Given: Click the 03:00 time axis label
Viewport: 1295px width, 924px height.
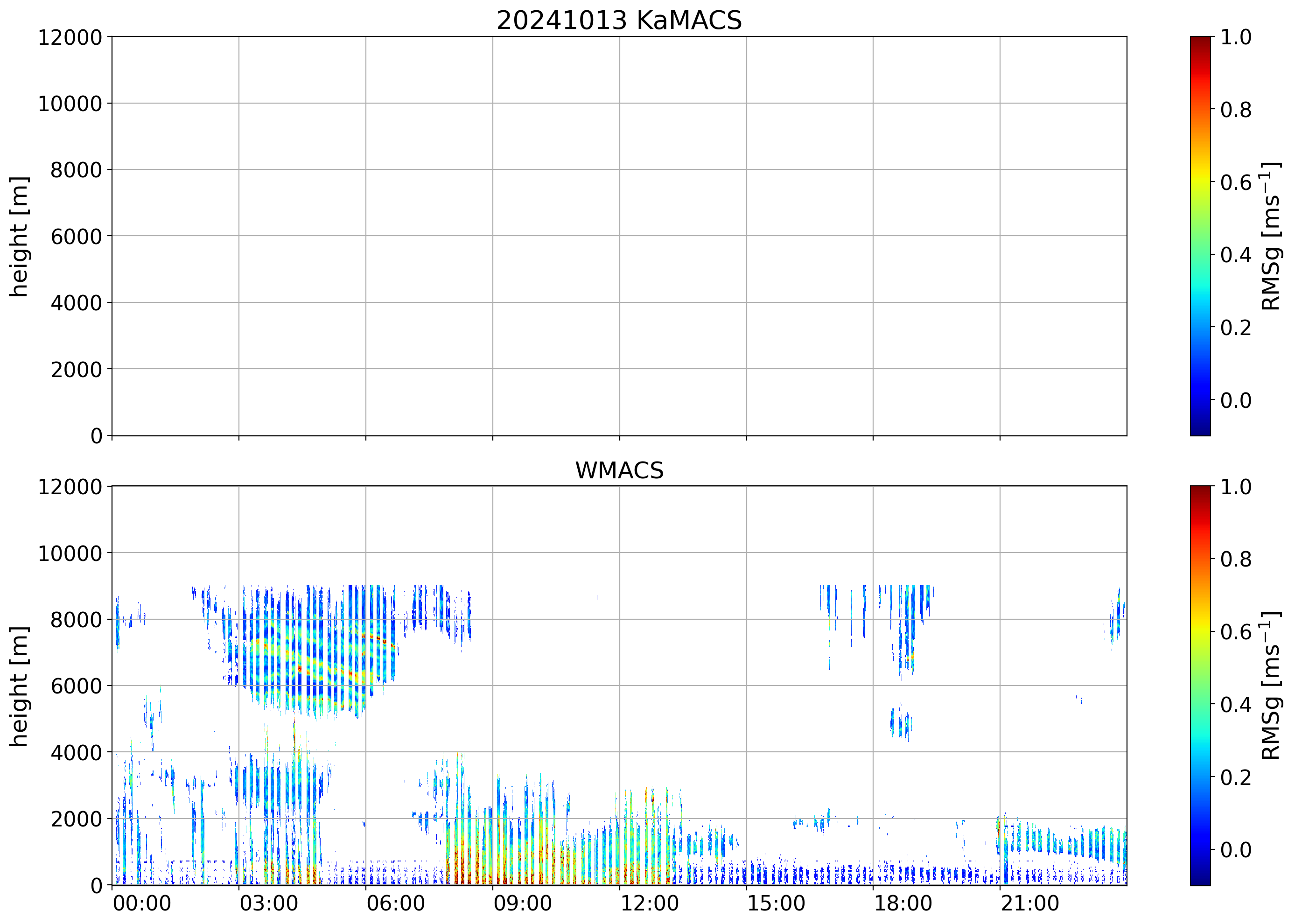Looking at the screenshot, I should coord(268,903).
